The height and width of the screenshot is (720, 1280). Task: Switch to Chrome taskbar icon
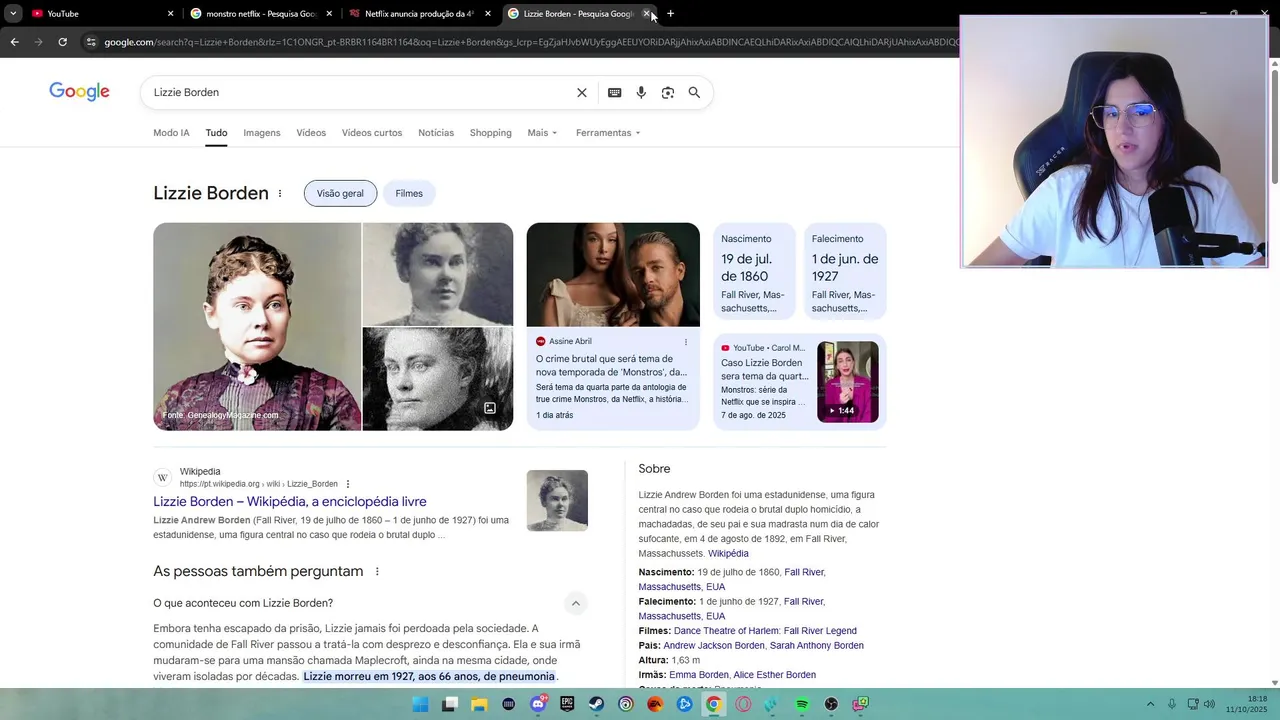pyautogui.click(x=713, y=704)
